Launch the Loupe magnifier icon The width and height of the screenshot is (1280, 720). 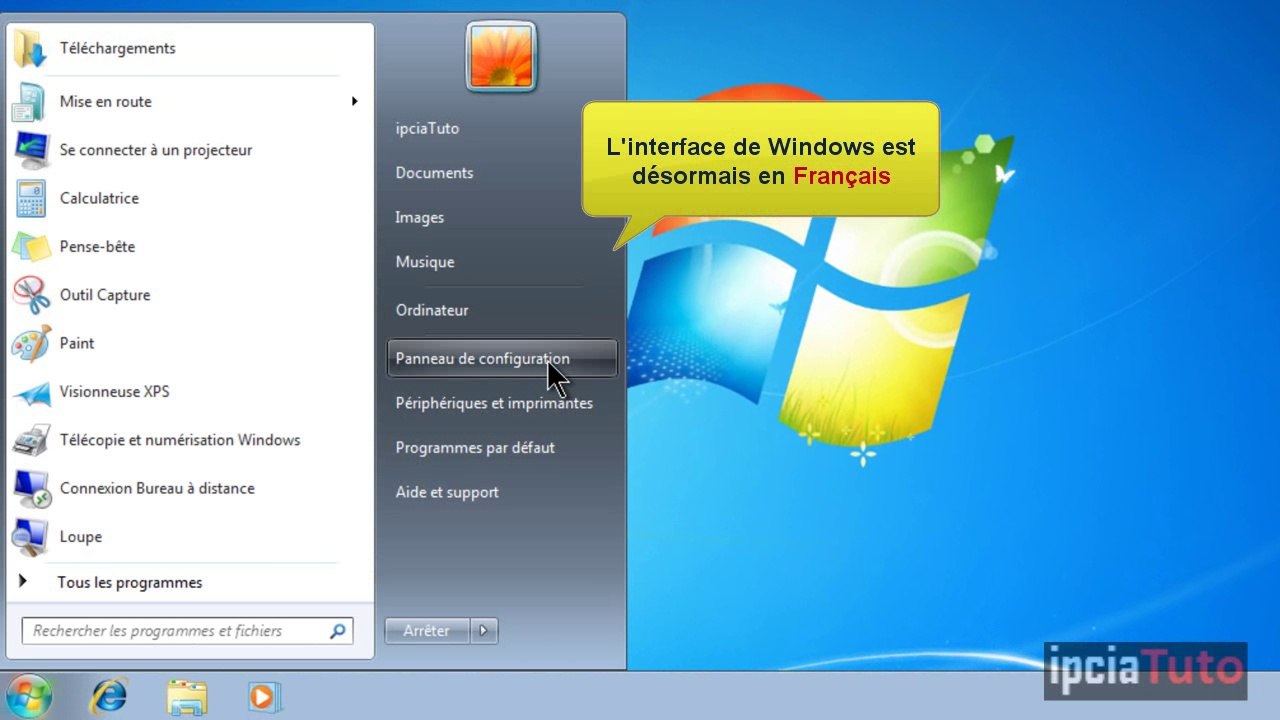point(30,537)
